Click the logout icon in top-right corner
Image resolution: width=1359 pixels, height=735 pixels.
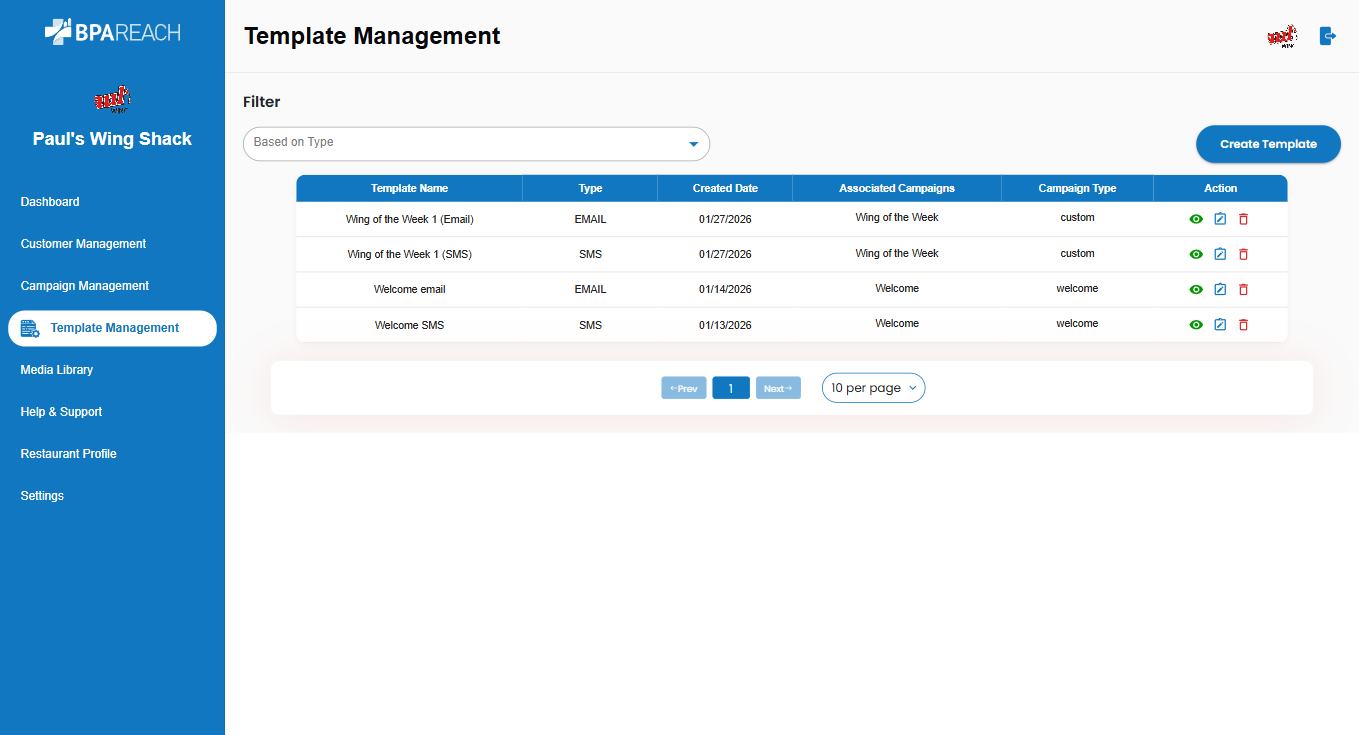coord(1327,37)
